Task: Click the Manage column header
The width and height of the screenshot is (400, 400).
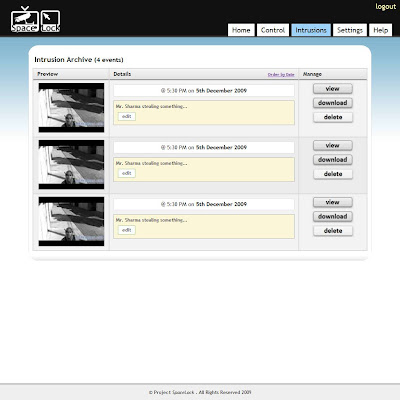Action: pos(312,74)
